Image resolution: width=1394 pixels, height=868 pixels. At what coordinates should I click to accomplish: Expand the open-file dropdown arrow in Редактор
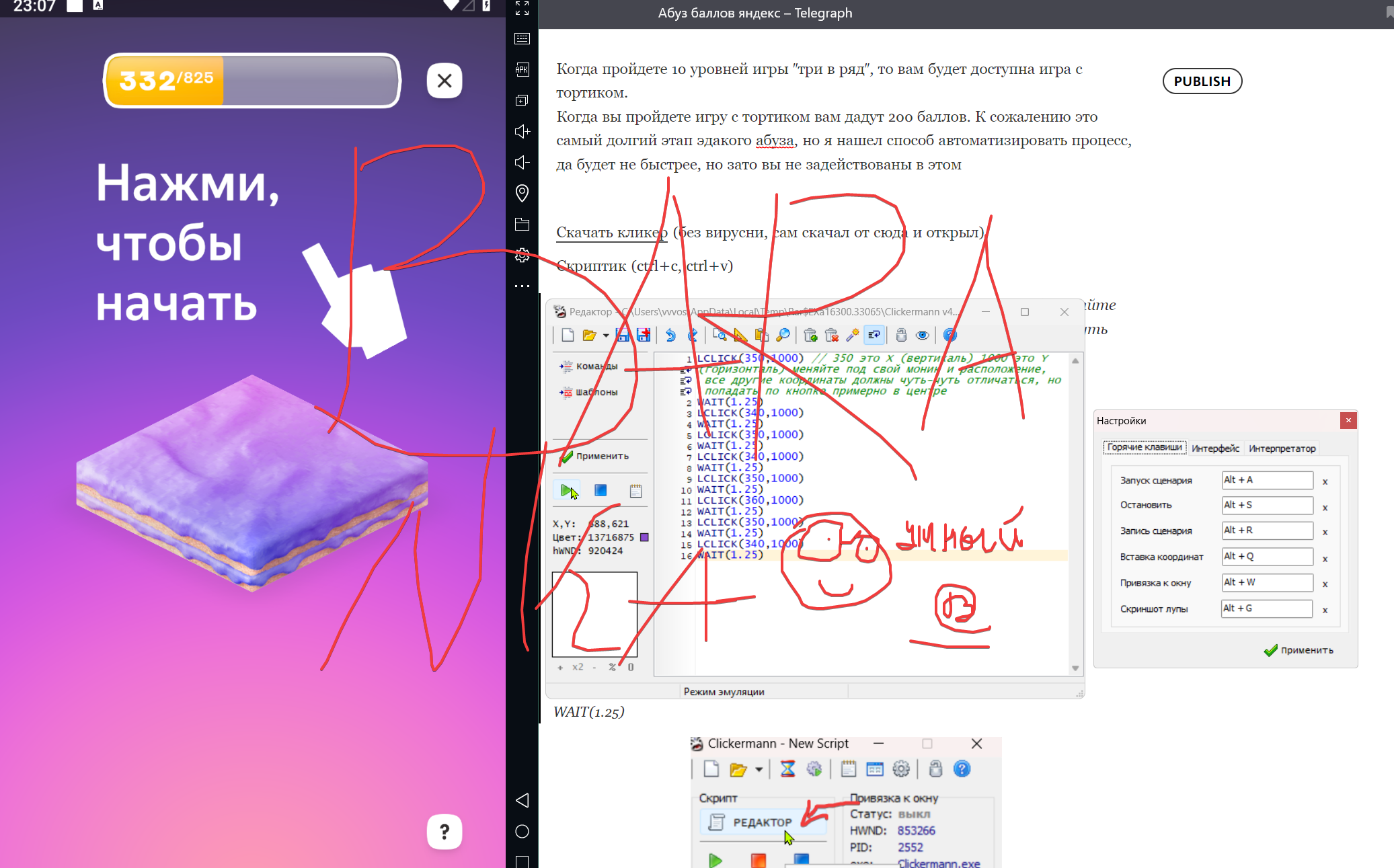click(606, 335)
